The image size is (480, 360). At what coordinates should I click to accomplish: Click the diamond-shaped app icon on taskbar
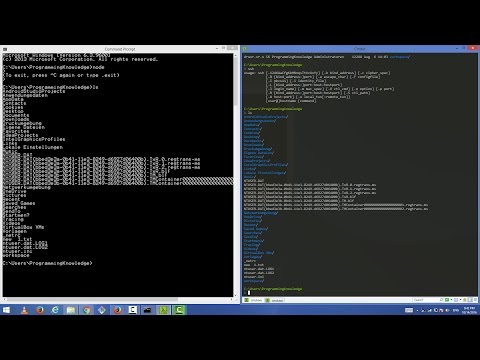102,310
